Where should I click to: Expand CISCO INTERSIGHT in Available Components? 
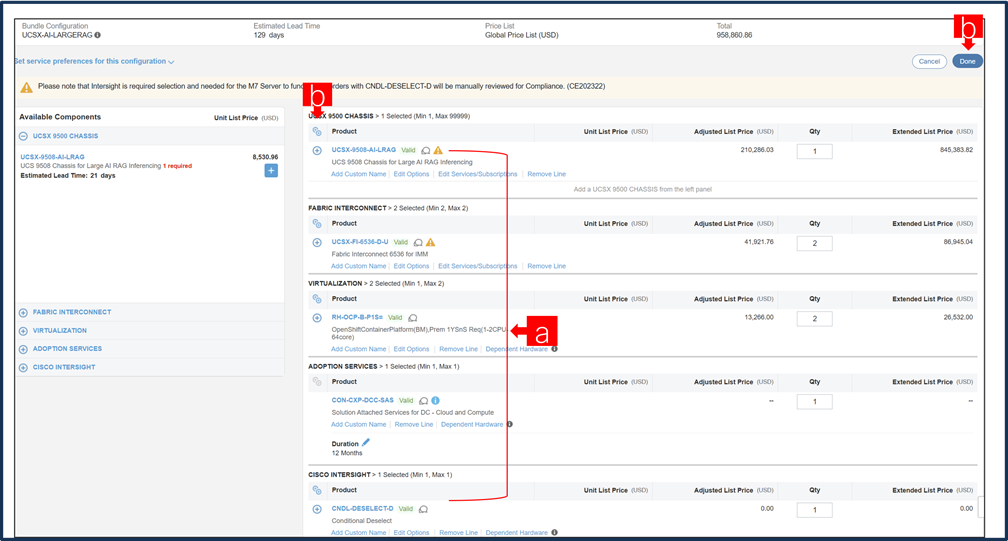[x=23, y=368]
